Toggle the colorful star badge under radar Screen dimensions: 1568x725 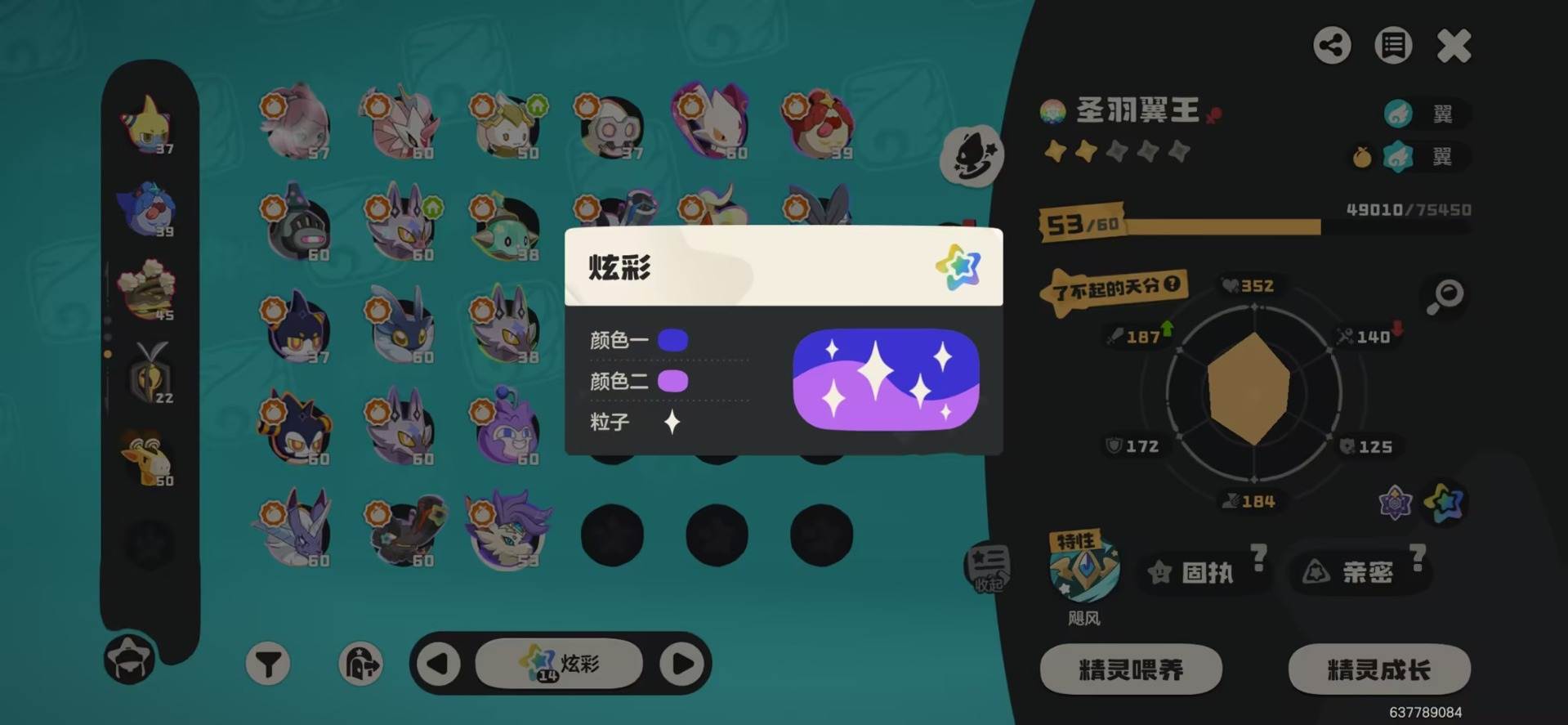(x=1444, y=502)
